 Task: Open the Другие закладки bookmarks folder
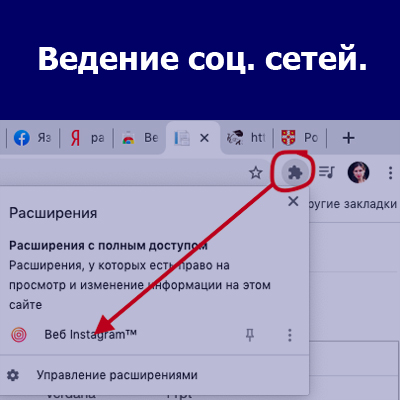point(353,204)
